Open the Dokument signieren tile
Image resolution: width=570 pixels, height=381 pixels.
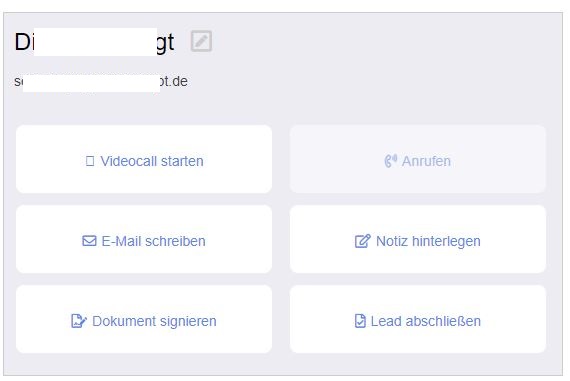tap(144, 319)
